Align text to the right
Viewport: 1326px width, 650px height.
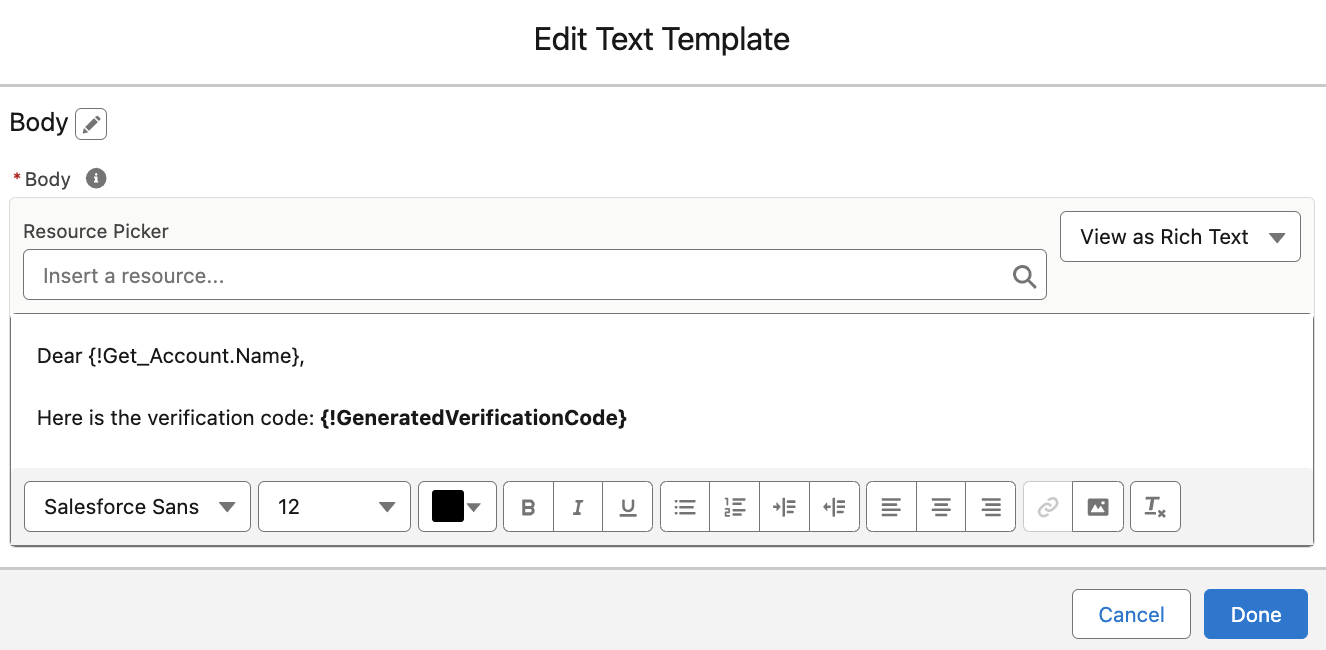coord(990,506)
